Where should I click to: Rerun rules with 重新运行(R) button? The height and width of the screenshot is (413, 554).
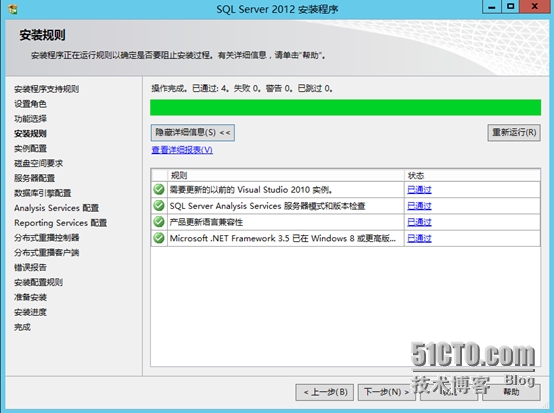click(514, 132)
